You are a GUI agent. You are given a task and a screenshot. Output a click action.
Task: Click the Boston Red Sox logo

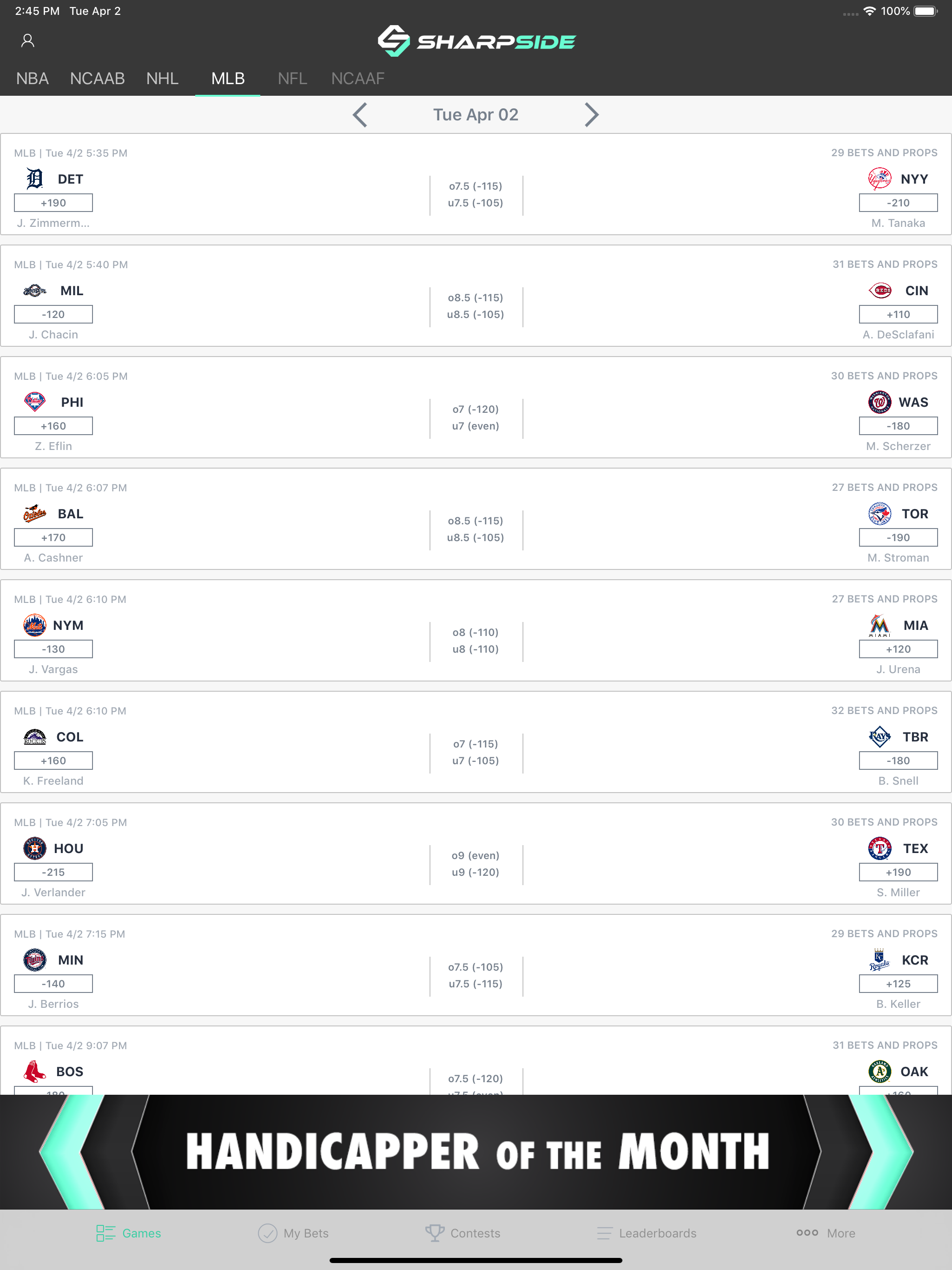click(34, 1072)
